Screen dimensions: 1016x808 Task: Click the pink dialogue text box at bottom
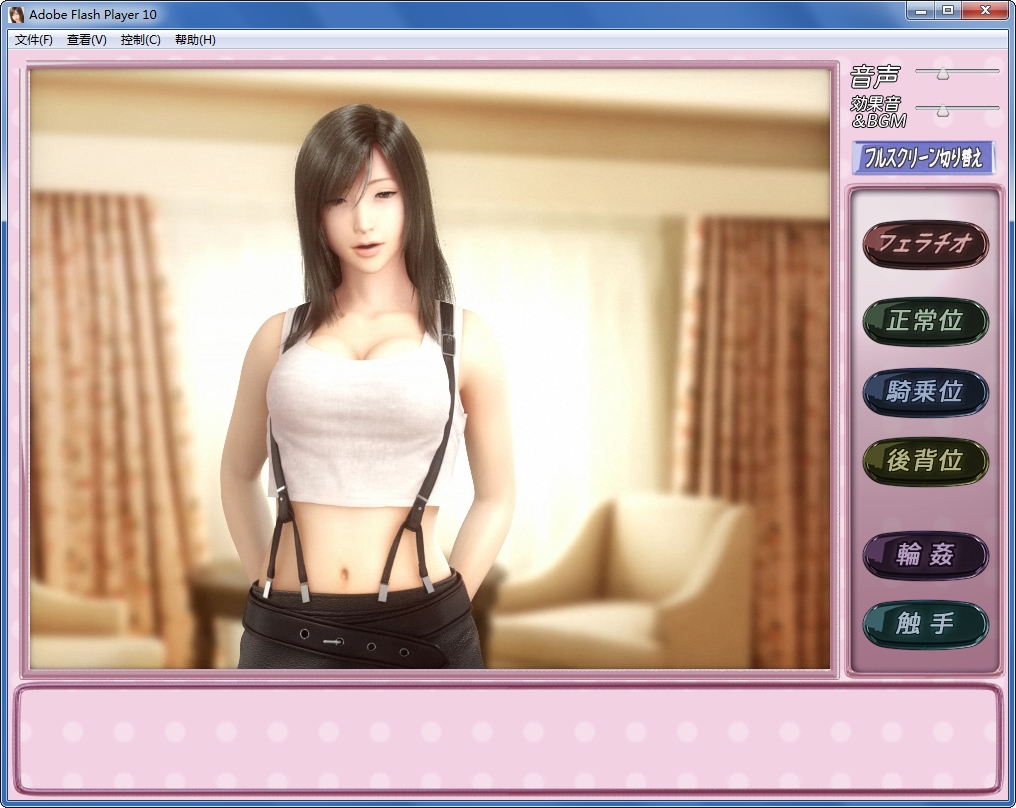[508, 740]
